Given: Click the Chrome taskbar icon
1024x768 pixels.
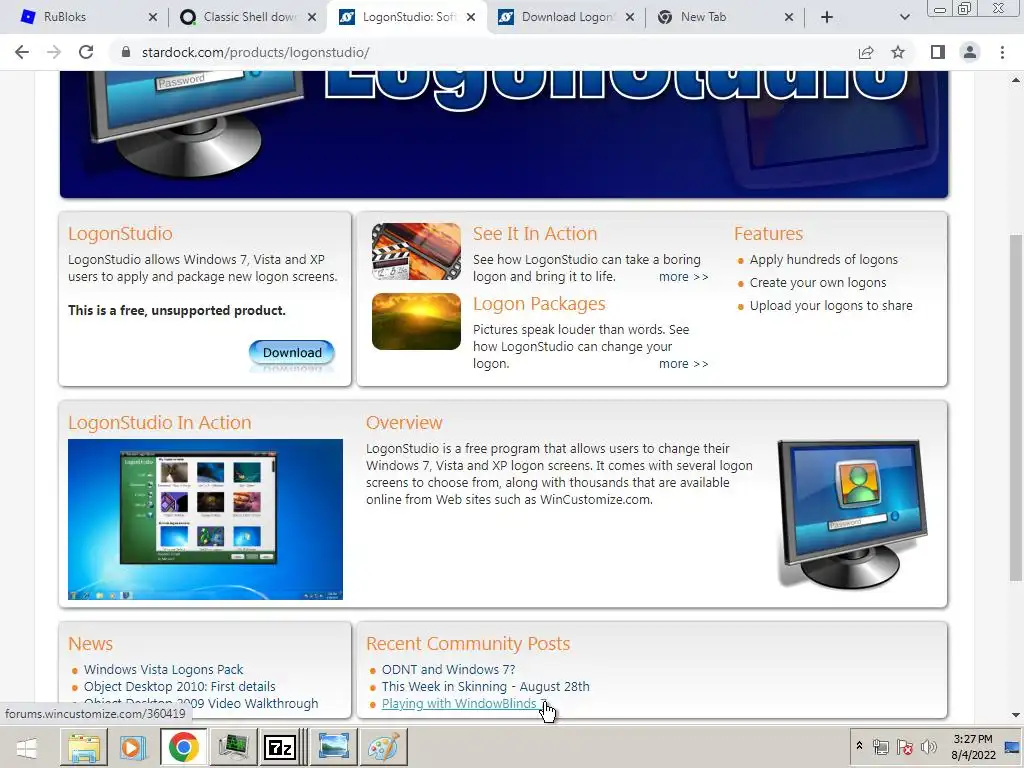Looking at the screenshot, I should click(184, 747).
